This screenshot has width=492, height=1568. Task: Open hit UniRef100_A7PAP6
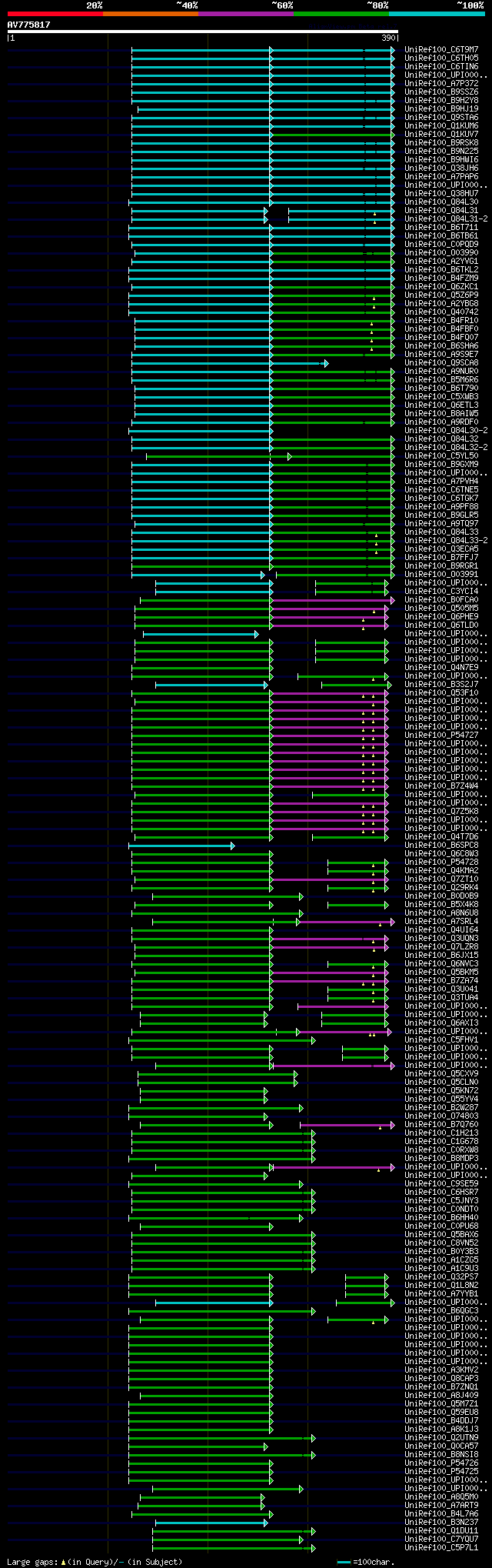441,176
